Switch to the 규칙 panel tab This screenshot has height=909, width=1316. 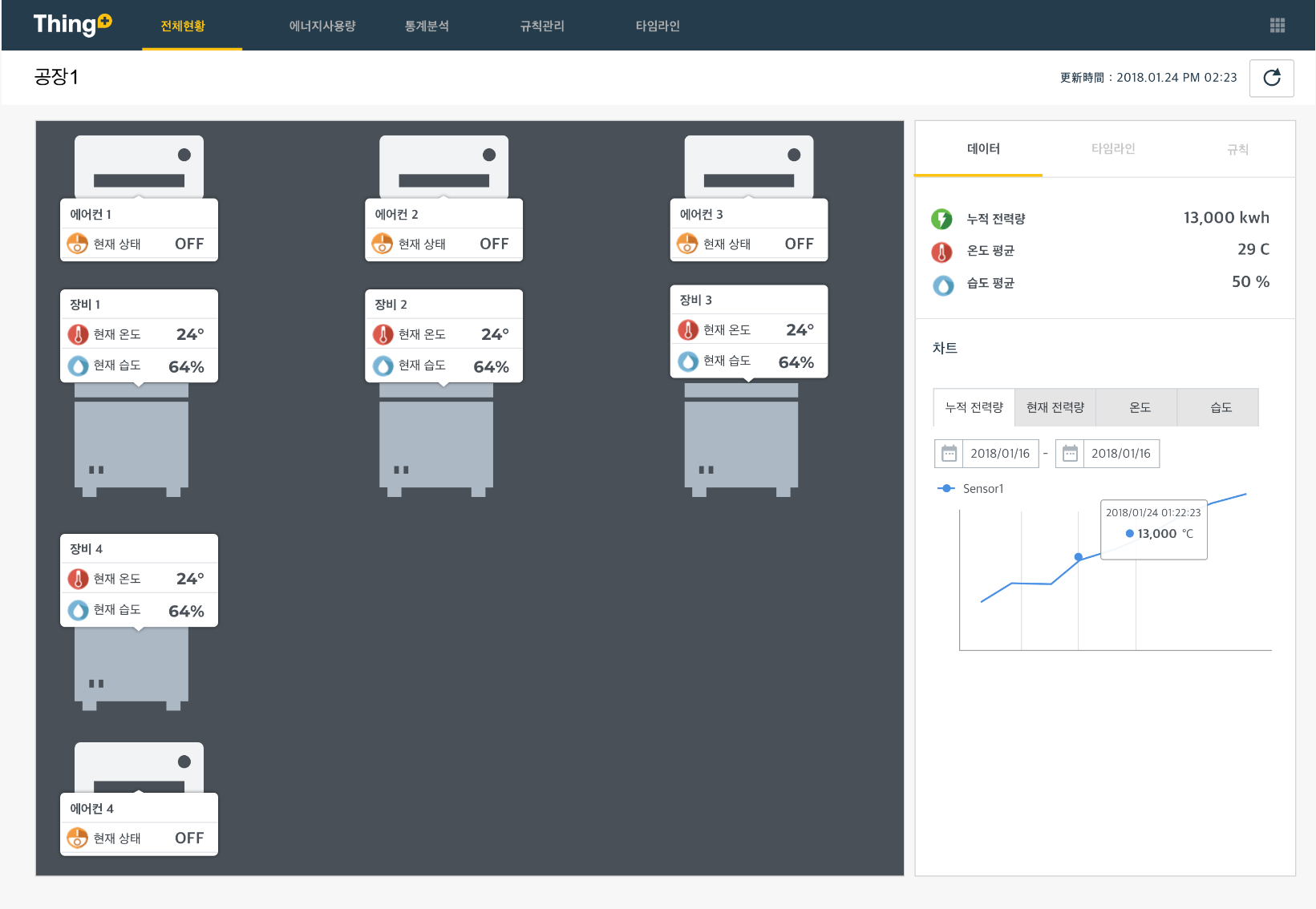(1237, 149)
